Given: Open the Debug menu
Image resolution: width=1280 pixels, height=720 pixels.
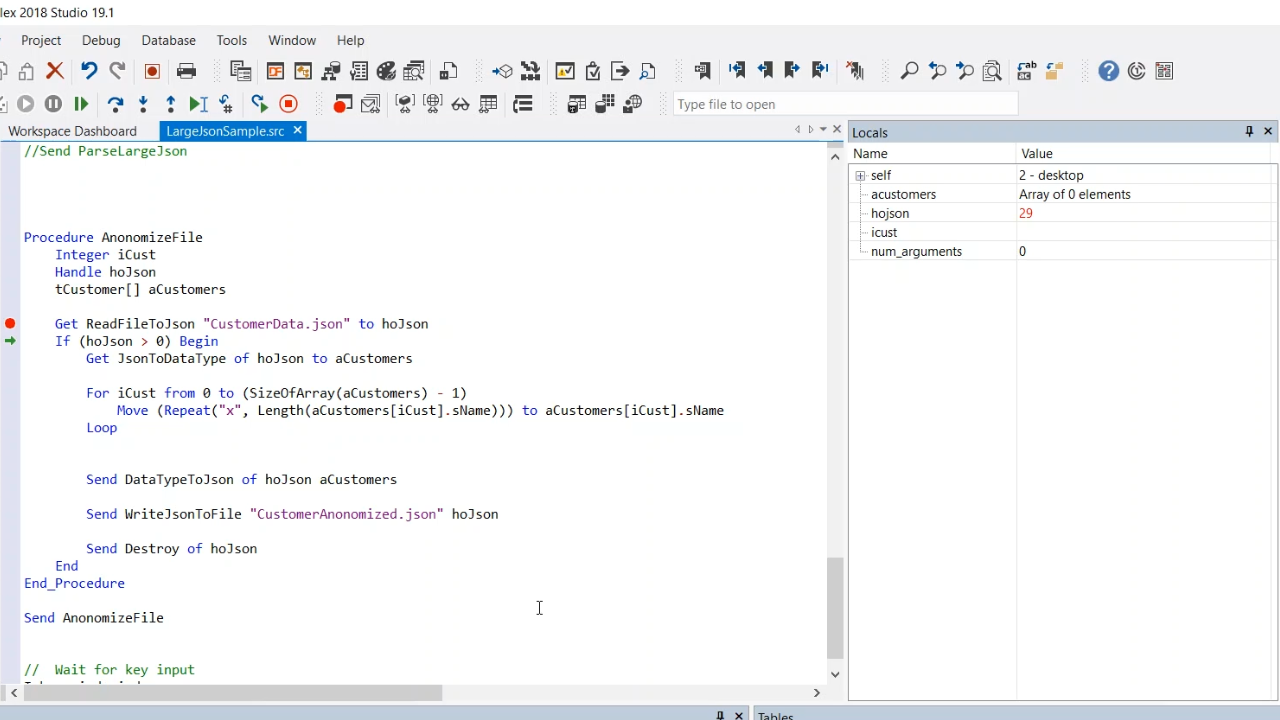Looking at the screenshot, I should click(x=101, y=40).
